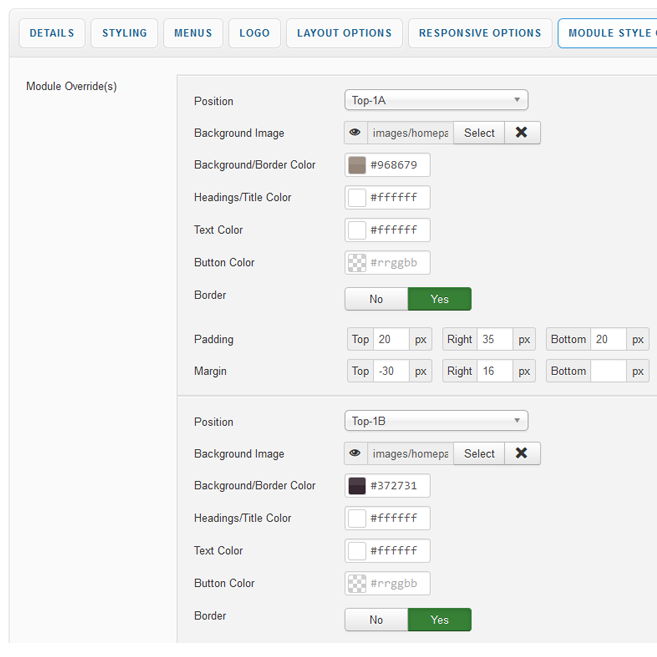Open the Top-1B Position dropdown

coord(436,421)
